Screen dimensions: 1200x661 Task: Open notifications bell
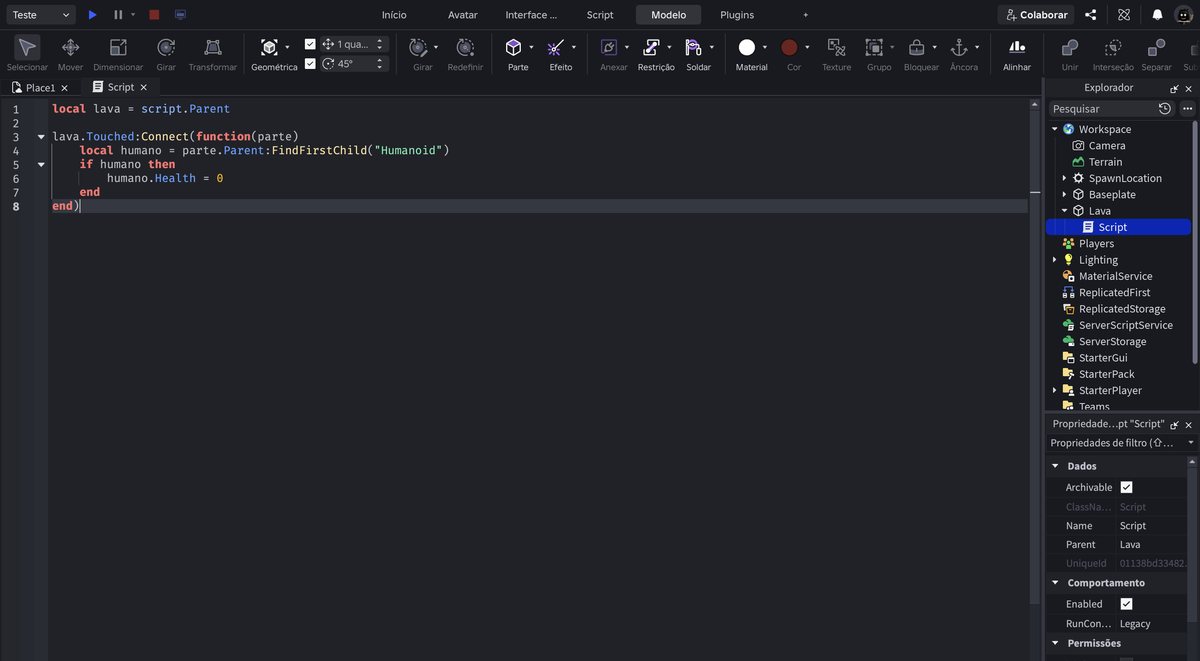[1157, 15]
